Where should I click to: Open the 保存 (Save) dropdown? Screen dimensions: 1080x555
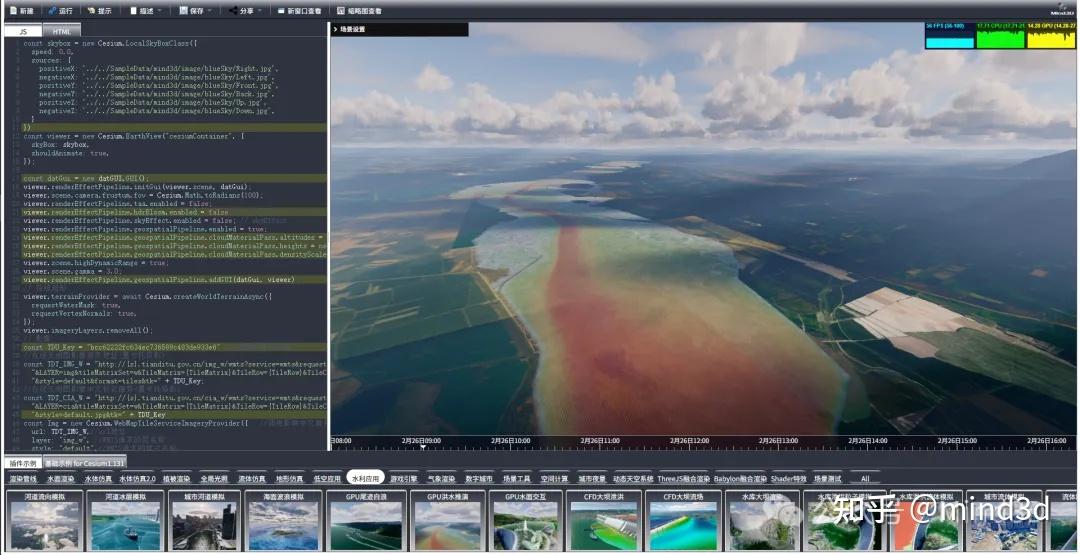tap(196, 10)
